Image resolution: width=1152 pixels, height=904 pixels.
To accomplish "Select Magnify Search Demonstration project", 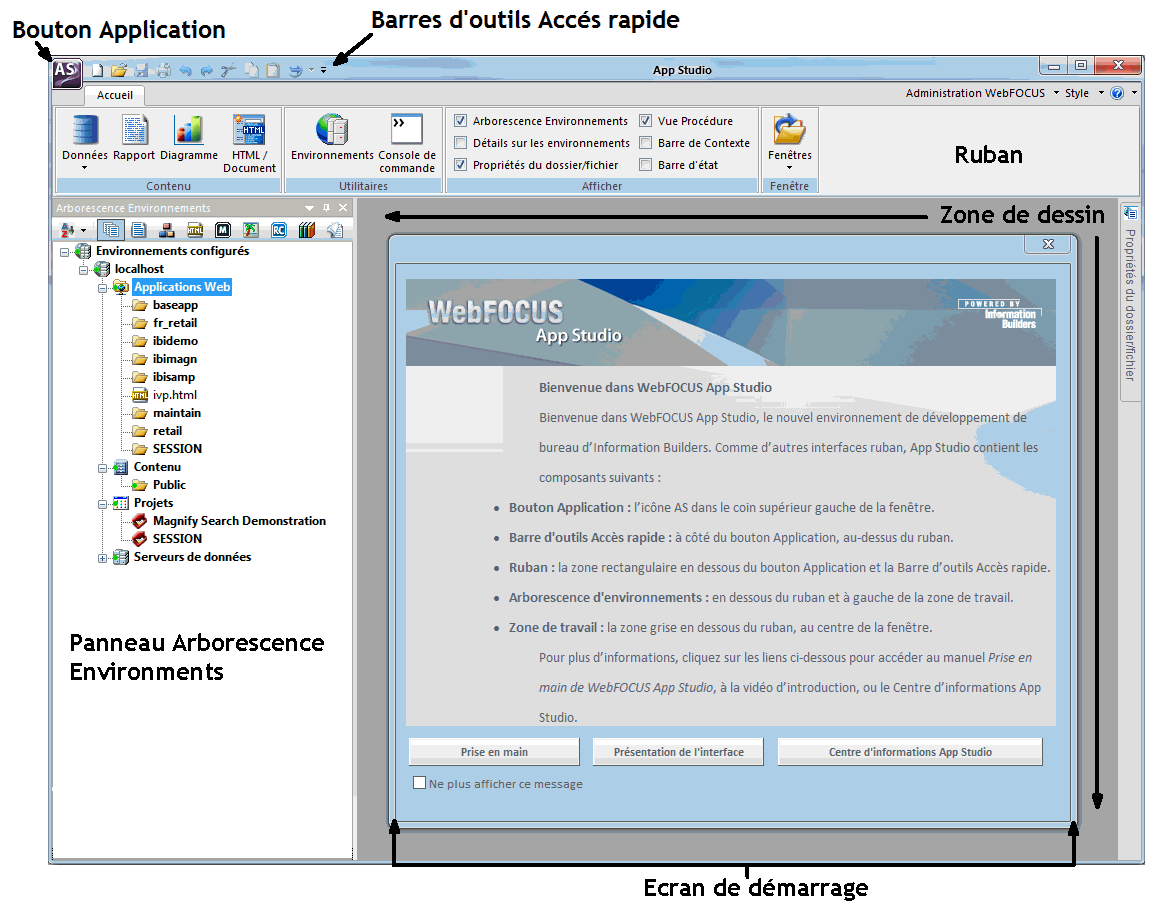I will click(239, 521).
